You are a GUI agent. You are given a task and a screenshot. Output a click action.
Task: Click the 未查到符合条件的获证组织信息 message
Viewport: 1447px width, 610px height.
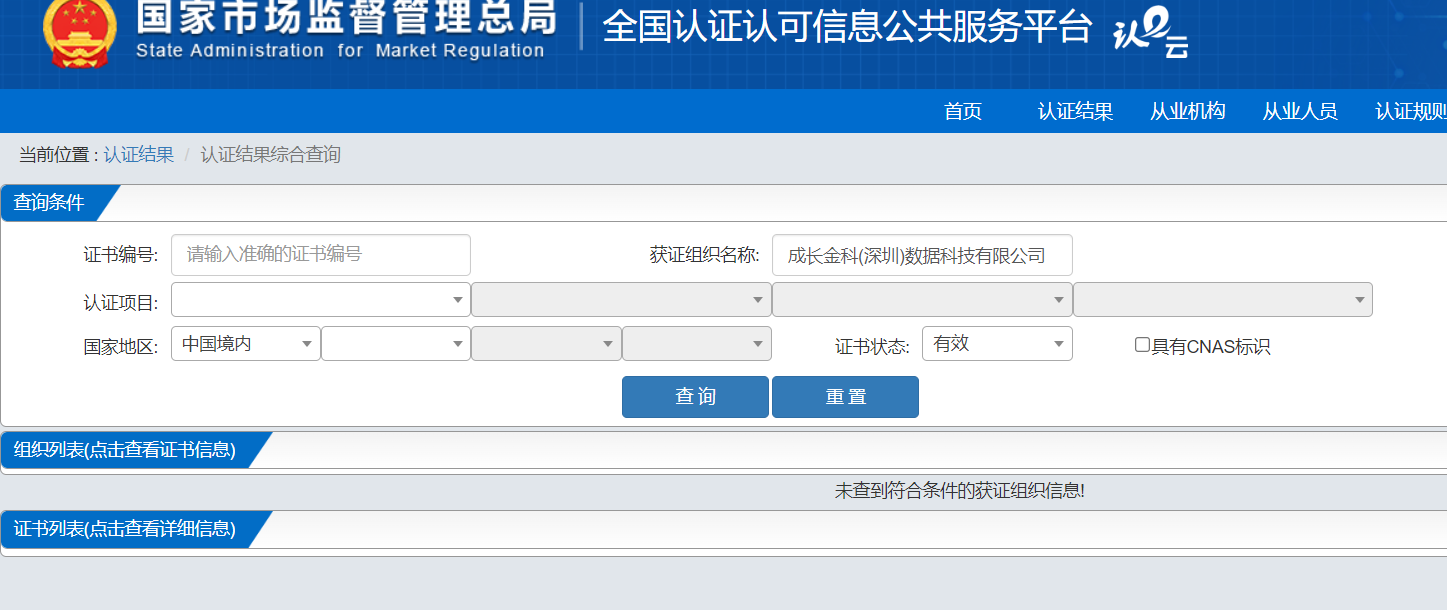pos(960,491)
